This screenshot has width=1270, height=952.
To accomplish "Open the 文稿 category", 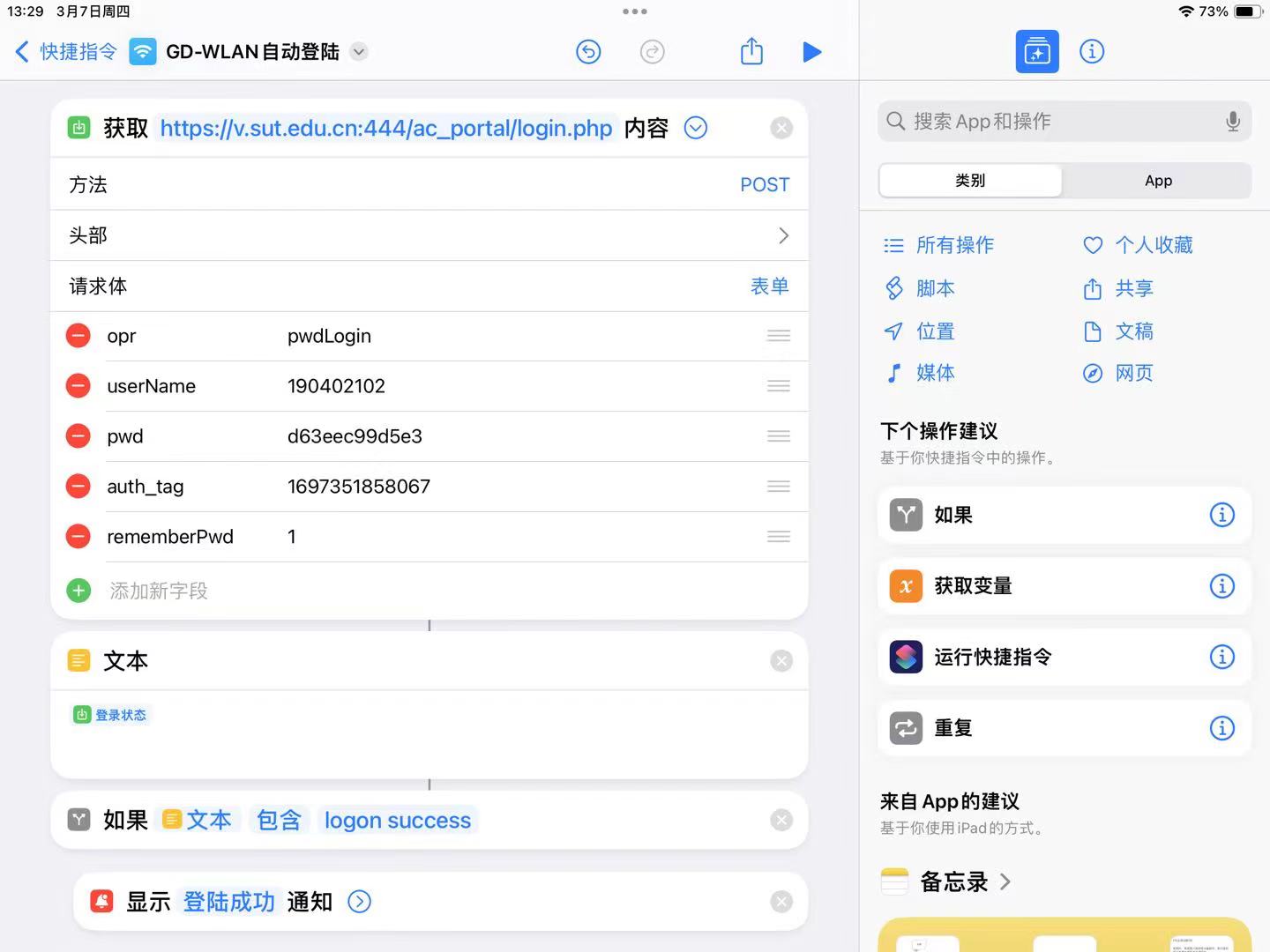I will (1118, 331).
